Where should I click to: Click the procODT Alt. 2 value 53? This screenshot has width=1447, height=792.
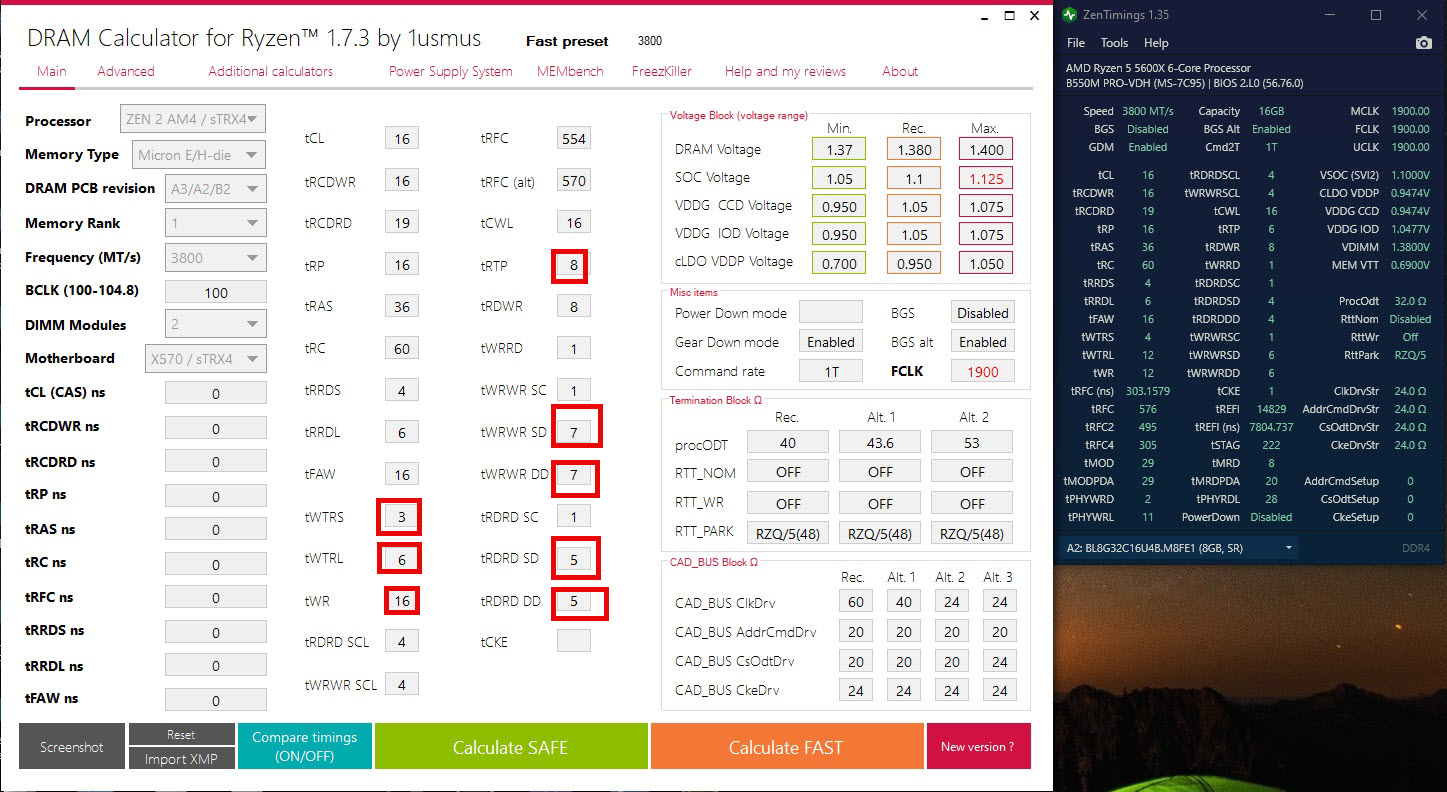[972, 442]
